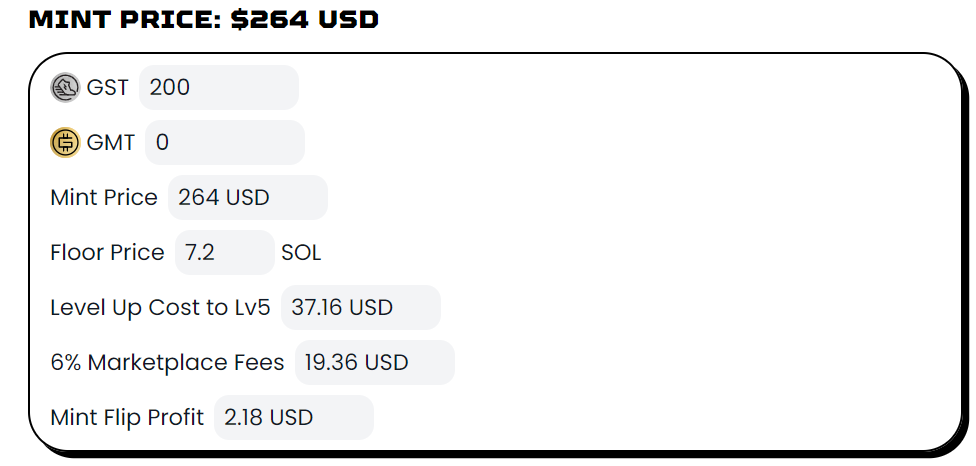Click the Level Up Cost to Lv5 label
Screen dimensions: 976x466
(161, 307)
